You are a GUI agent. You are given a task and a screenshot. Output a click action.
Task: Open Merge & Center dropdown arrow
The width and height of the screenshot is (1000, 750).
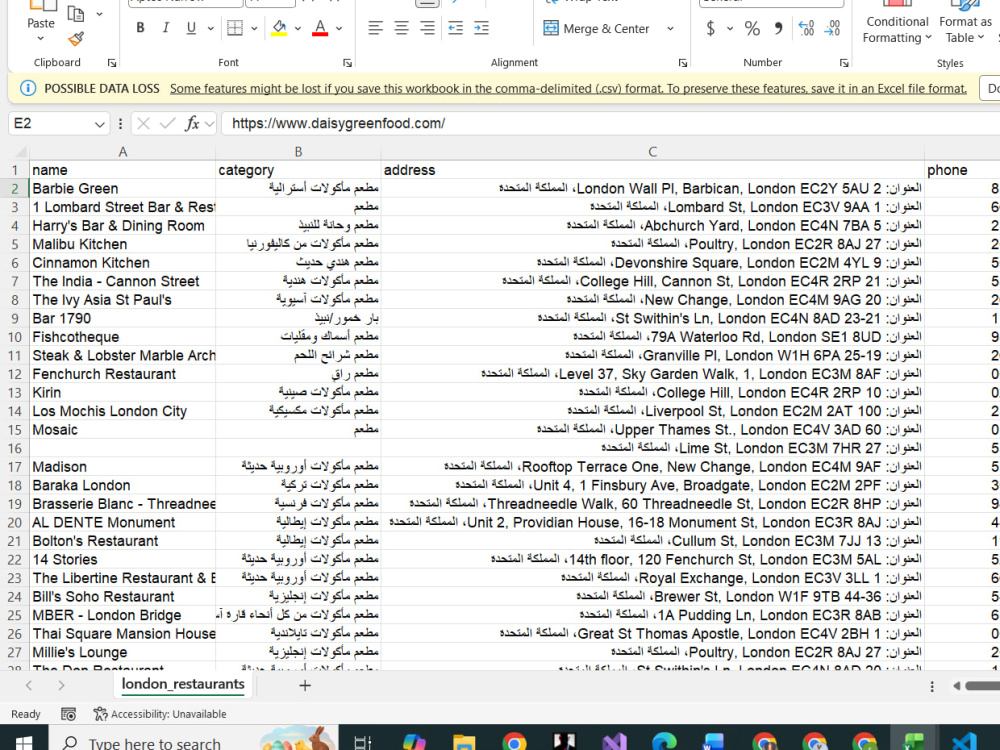click(x=670, y=29)
